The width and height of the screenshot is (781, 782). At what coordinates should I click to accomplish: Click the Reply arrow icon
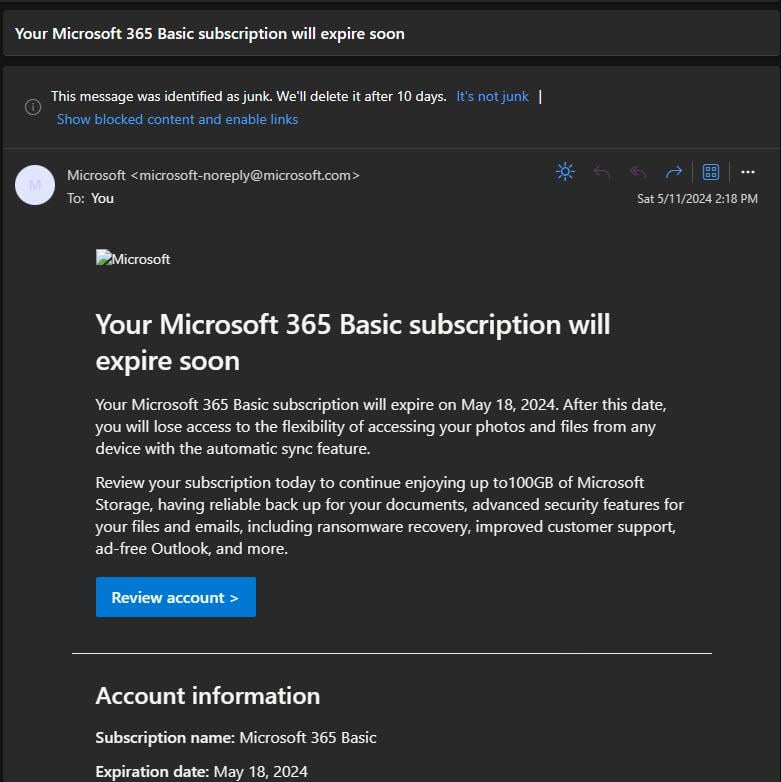click(602, 173)
